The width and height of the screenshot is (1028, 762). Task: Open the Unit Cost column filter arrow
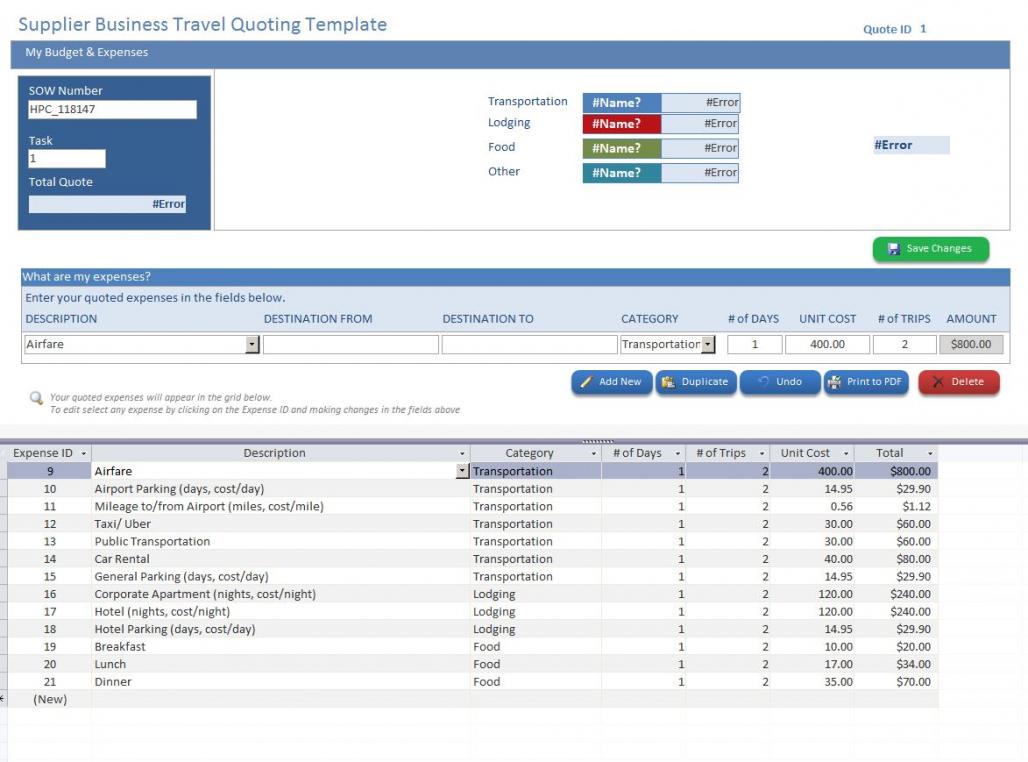846,453
